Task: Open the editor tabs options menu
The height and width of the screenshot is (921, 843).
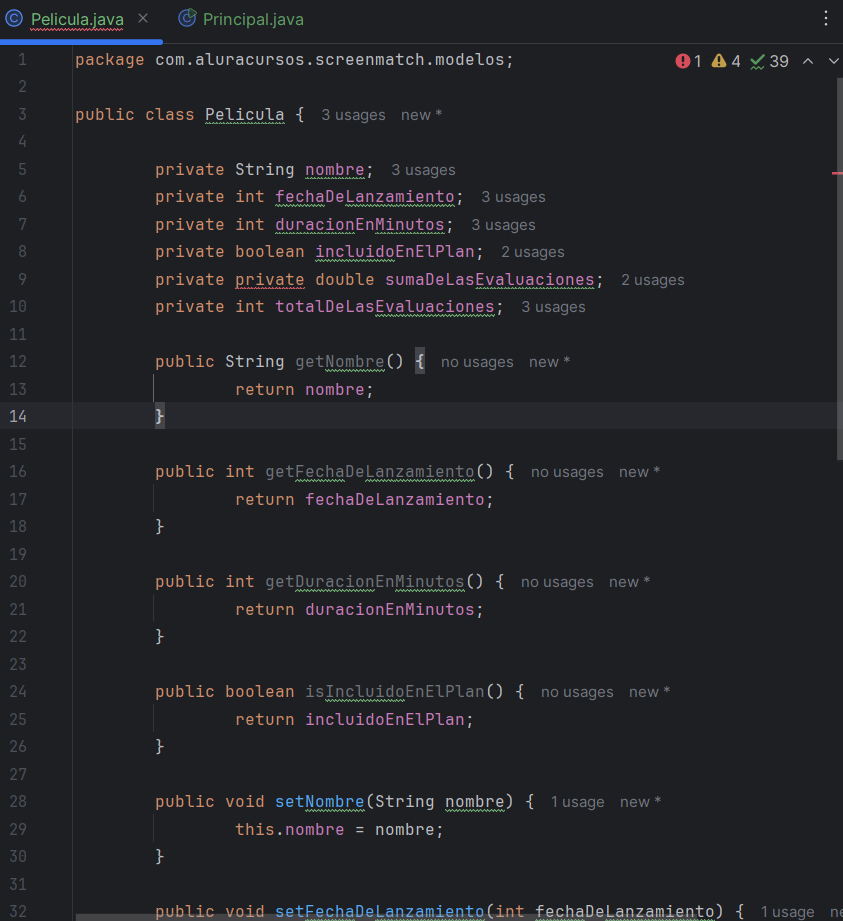Action: tap(826, 19)
